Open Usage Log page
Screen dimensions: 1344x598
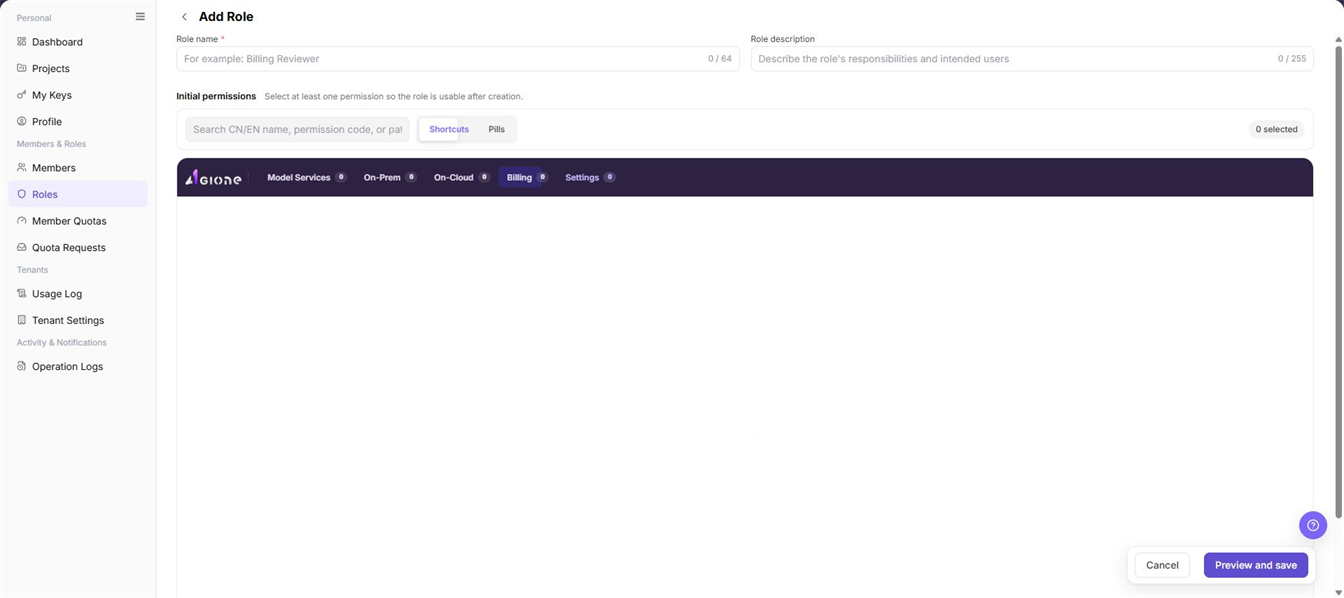pyautogui.click(x=78, y=294)
